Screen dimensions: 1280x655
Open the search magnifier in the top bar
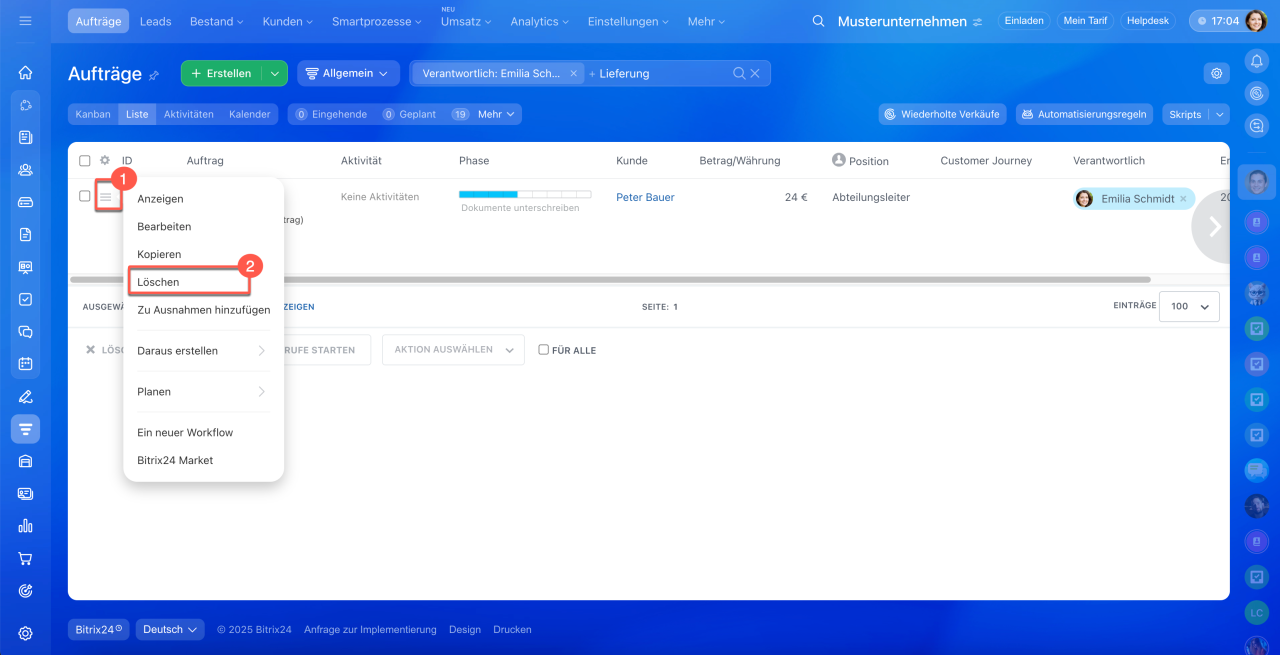(818, 21)
